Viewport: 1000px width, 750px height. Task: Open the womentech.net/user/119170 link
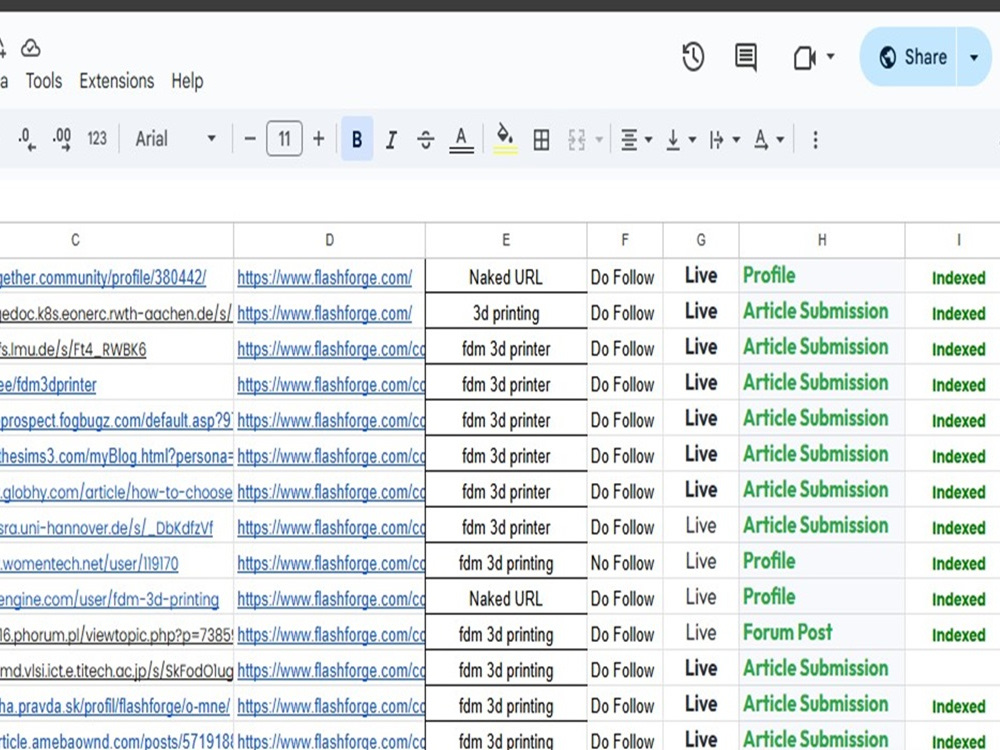coord(89,563)
